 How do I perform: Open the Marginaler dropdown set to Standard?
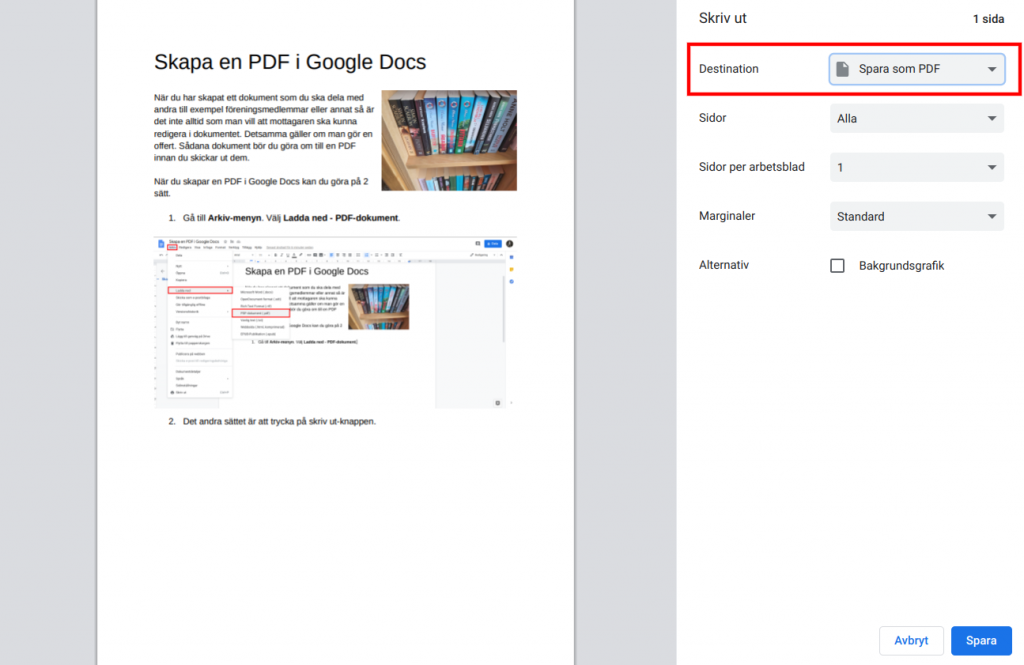pos(916,216)
